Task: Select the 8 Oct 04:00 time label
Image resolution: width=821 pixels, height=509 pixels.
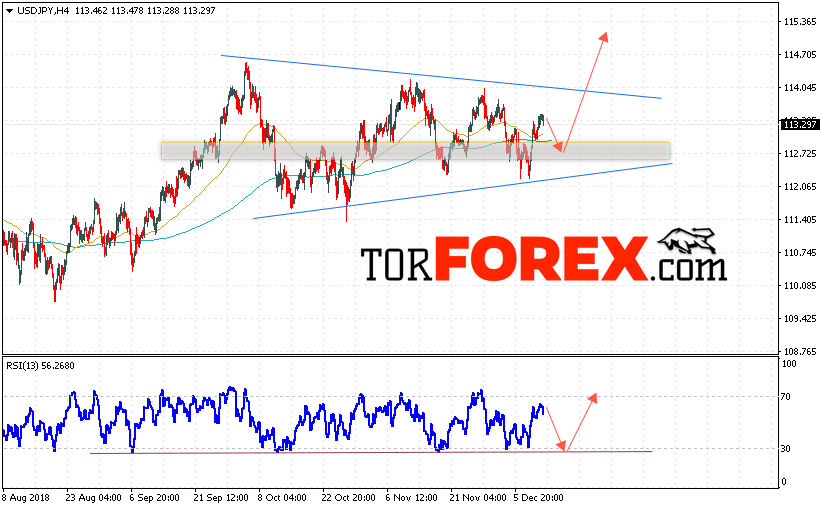Action: pyautogui.click(x=282, y=497)
